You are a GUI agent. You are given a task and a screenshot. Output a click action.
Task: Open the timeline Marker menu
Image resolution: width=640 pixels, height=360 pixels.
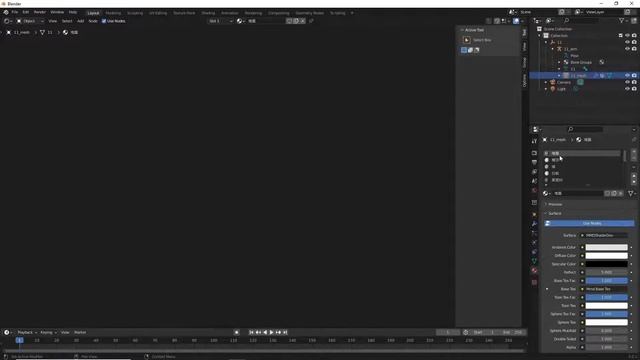[x=80, y=332]
